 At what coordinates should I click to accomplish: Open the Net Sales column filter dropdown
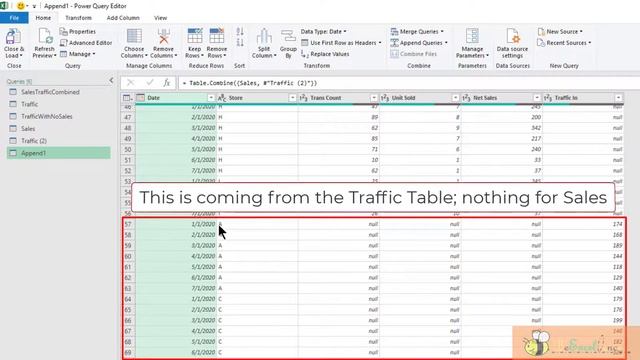(x=537, y=98)
